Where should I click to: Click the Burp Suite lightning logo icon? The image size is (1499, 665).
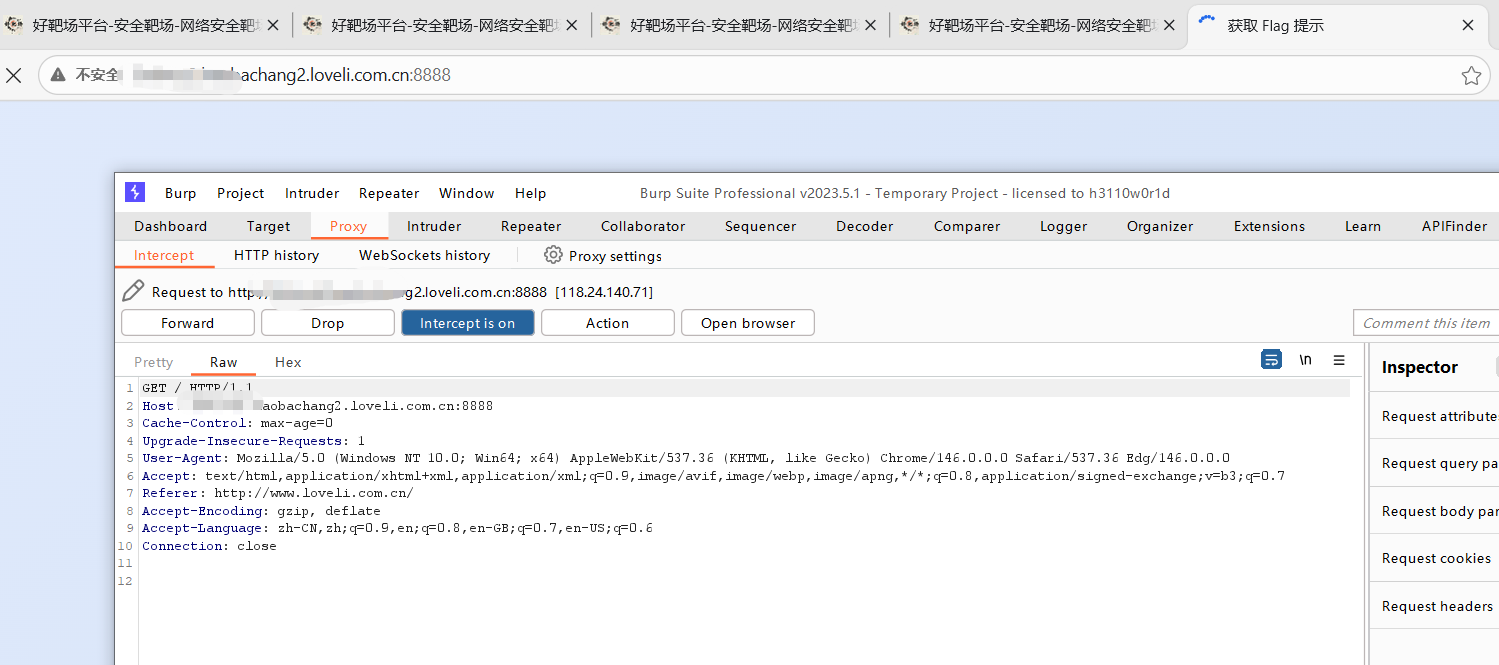[x=135, y=192]
